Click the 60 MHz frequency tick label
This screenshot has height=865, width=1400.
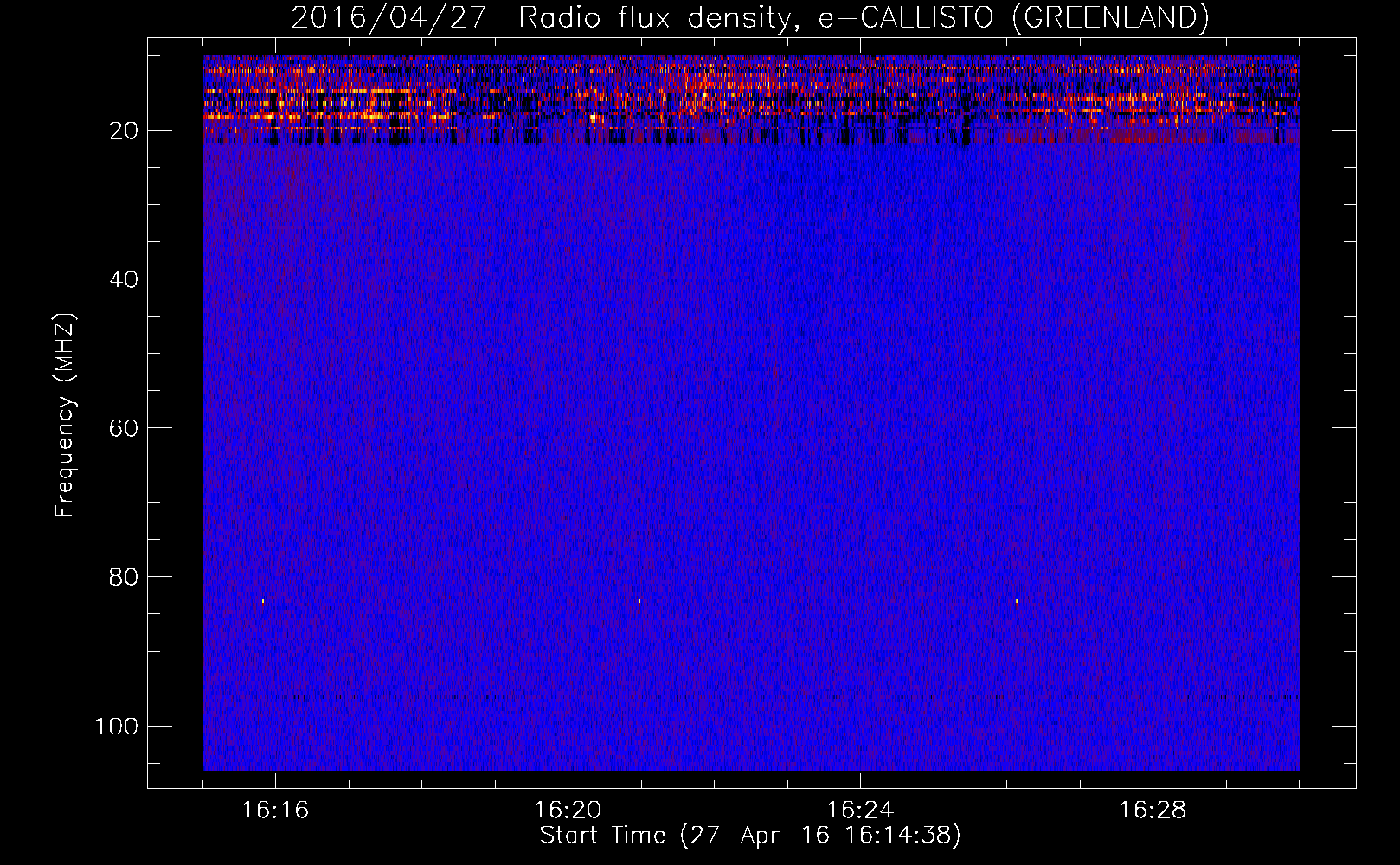click(124, 428)
